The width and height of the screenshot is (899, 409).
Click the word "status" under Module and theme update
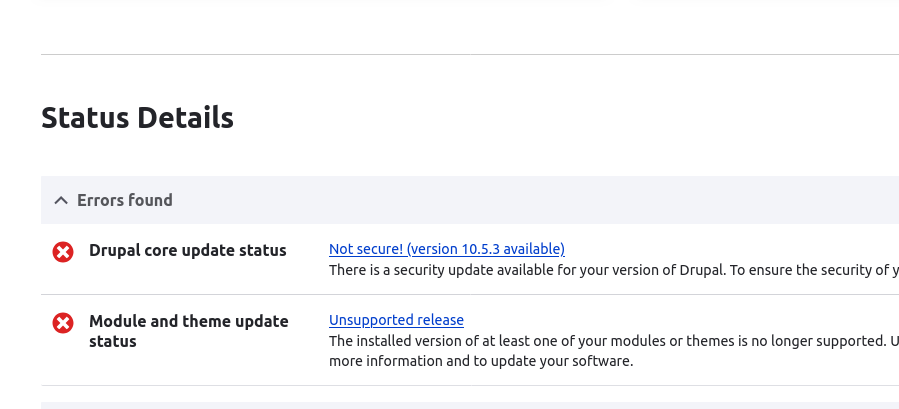pyautogui.click(x=113, y=342)
